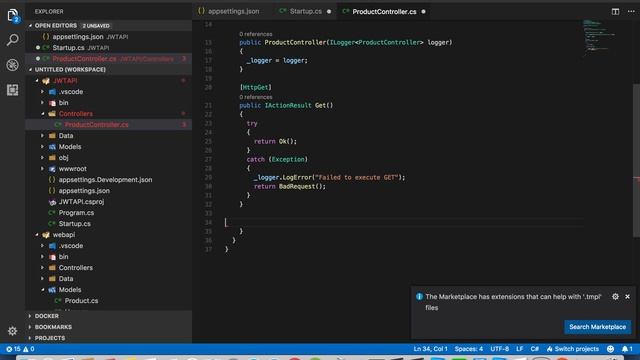Click the code minimap

pos(599,37)
